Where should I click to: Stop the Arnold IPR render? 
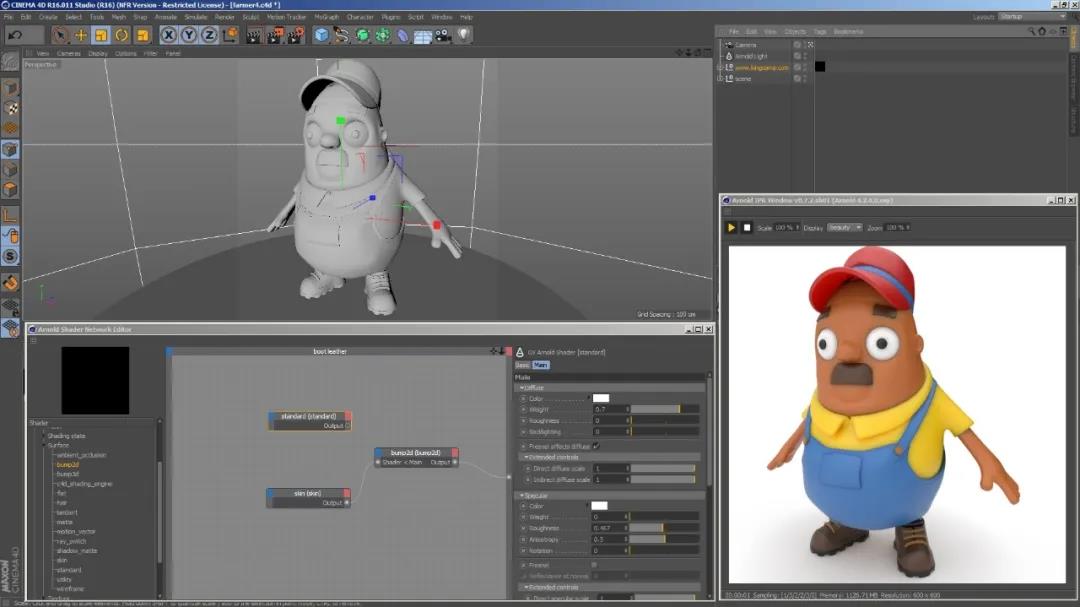[747, 228]
